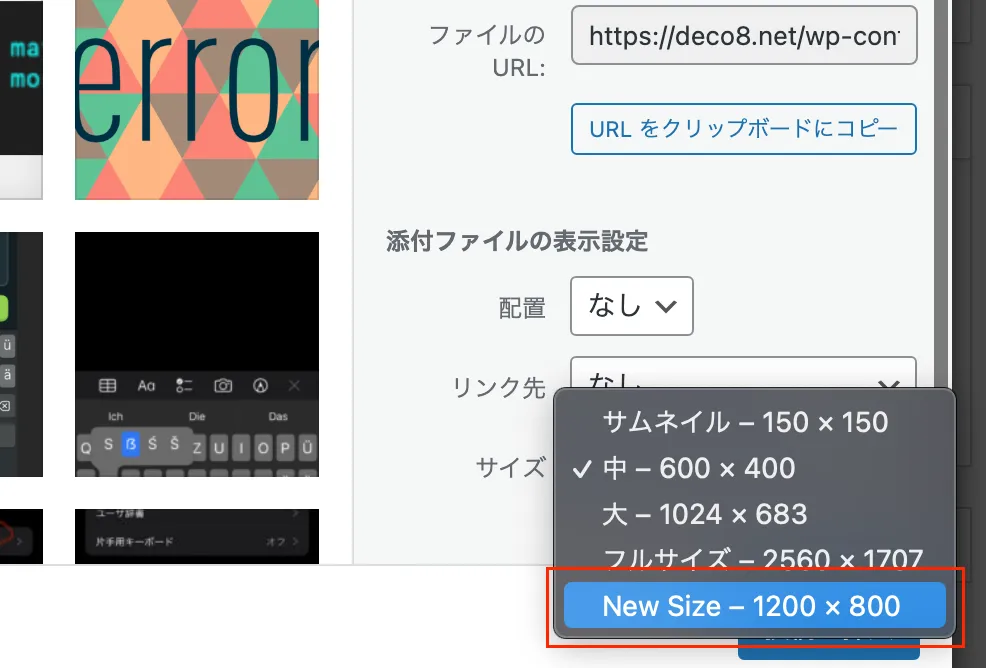Choose フルサイズ – 2560 × 1707 option
Viewport: 986px width, 668px height.
coord(755,557)
